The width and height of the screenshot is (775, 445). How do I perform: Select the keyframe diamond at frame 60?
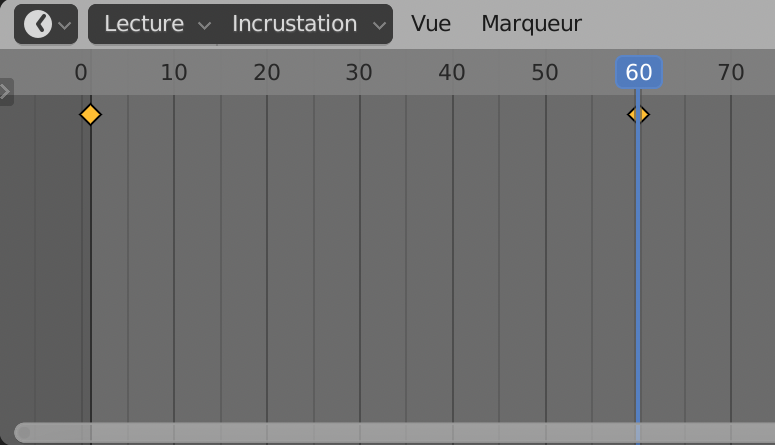click(x=638, y=115)
